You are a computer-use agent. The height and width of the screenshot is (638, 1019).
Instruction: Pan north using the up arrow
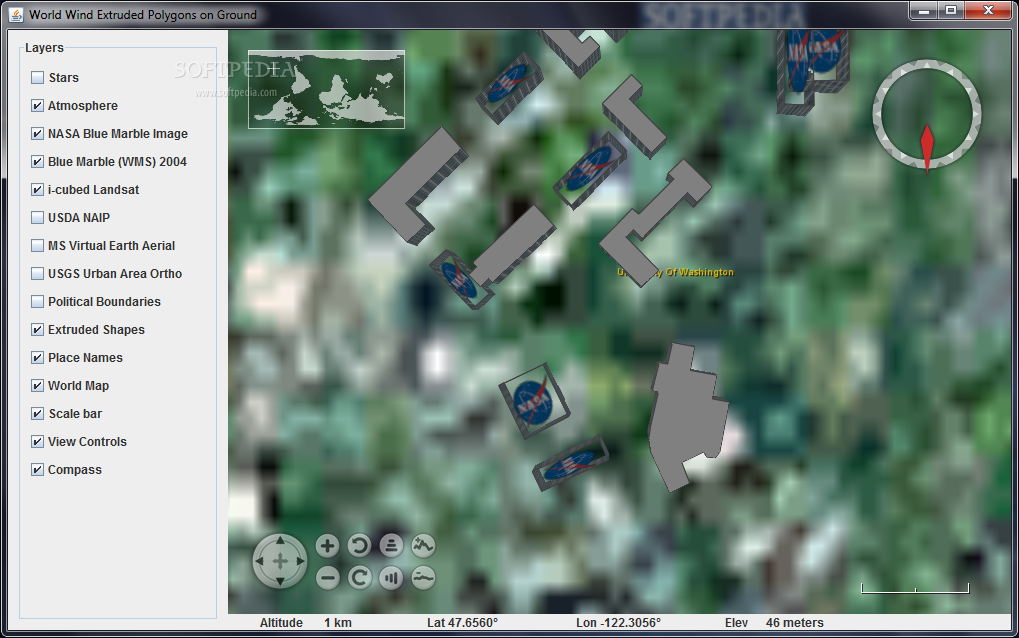[x=280, y=541]
